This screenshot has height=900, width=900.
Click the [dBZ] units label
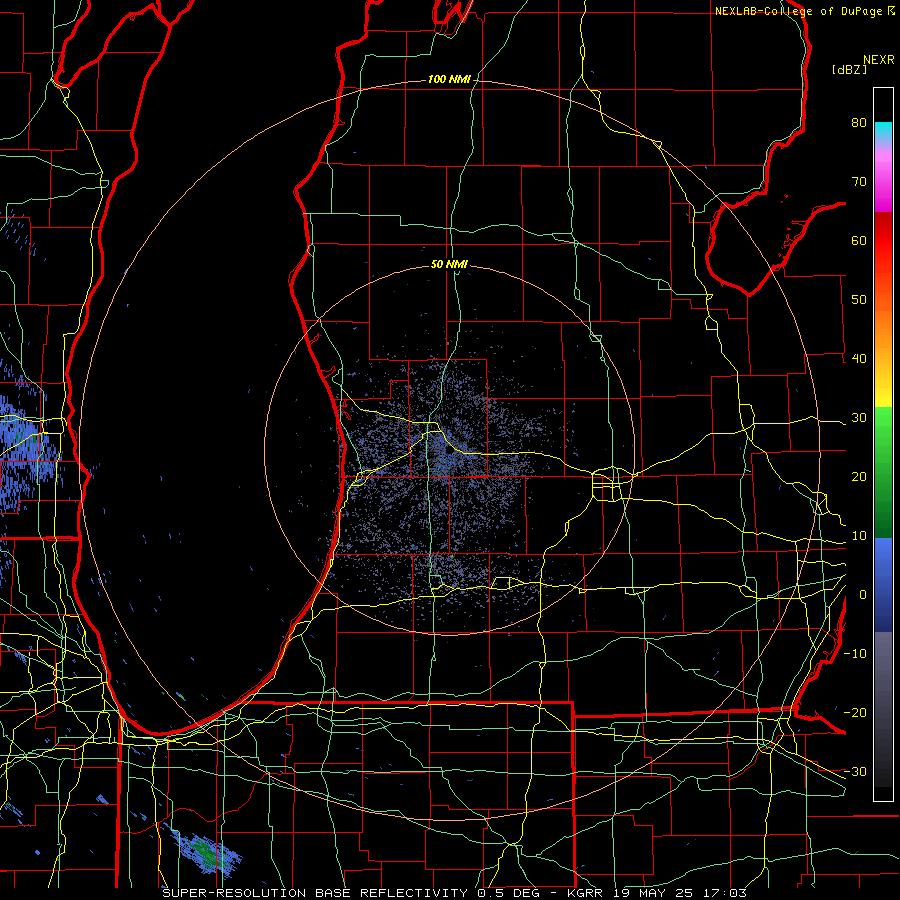(x=849, y=70)
